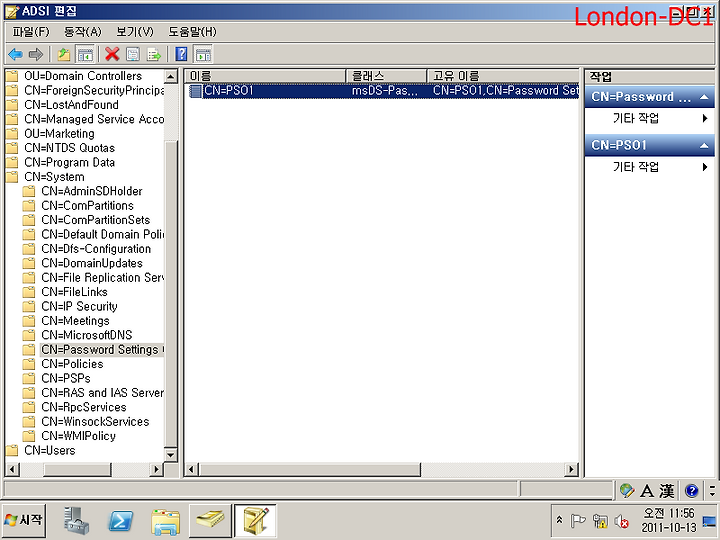Click Action Center flag tray icon
This screenshot has width=720, height=540.
click(x=578, y=521)
